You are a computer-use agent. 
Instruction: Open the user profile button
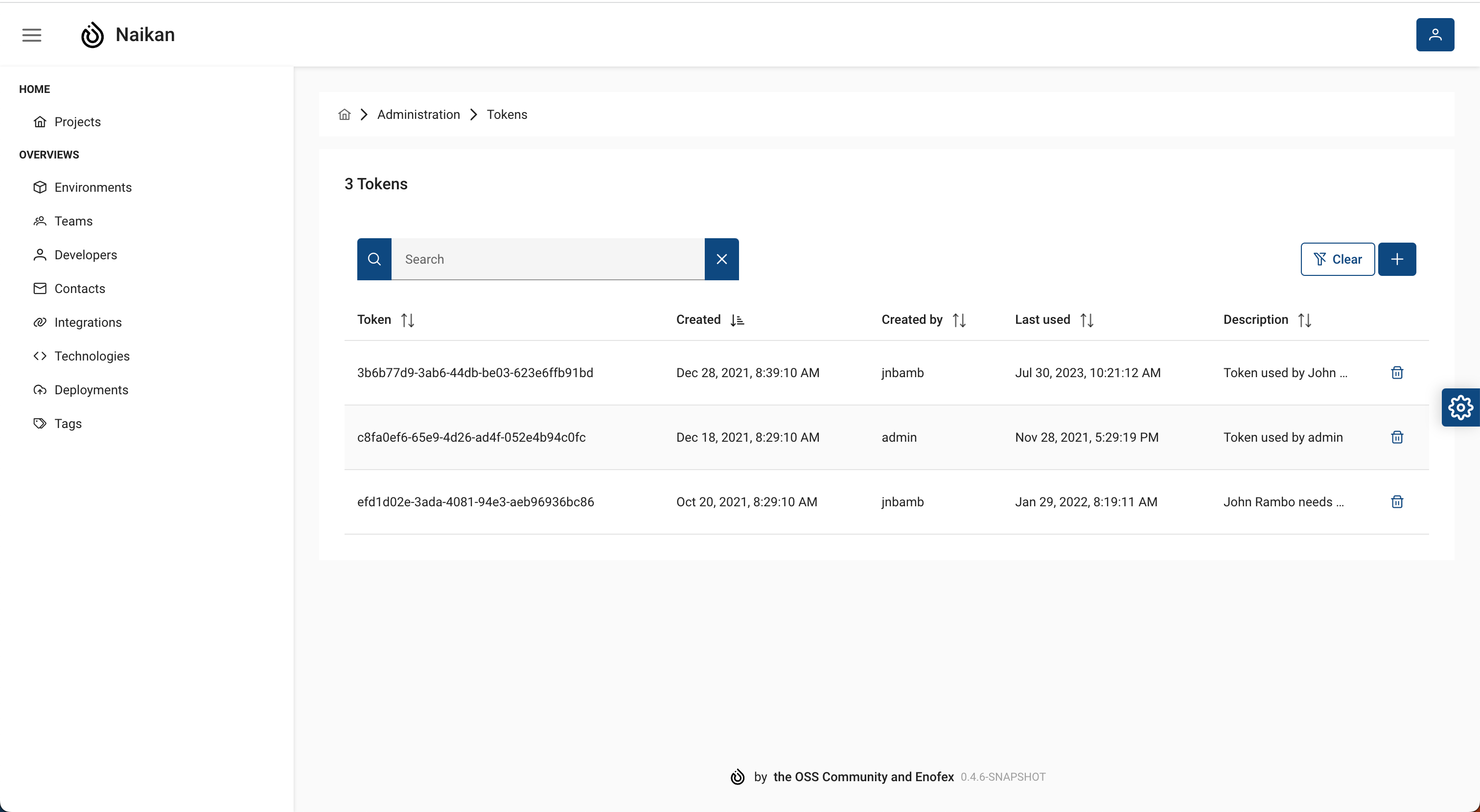pos(1434,35)
